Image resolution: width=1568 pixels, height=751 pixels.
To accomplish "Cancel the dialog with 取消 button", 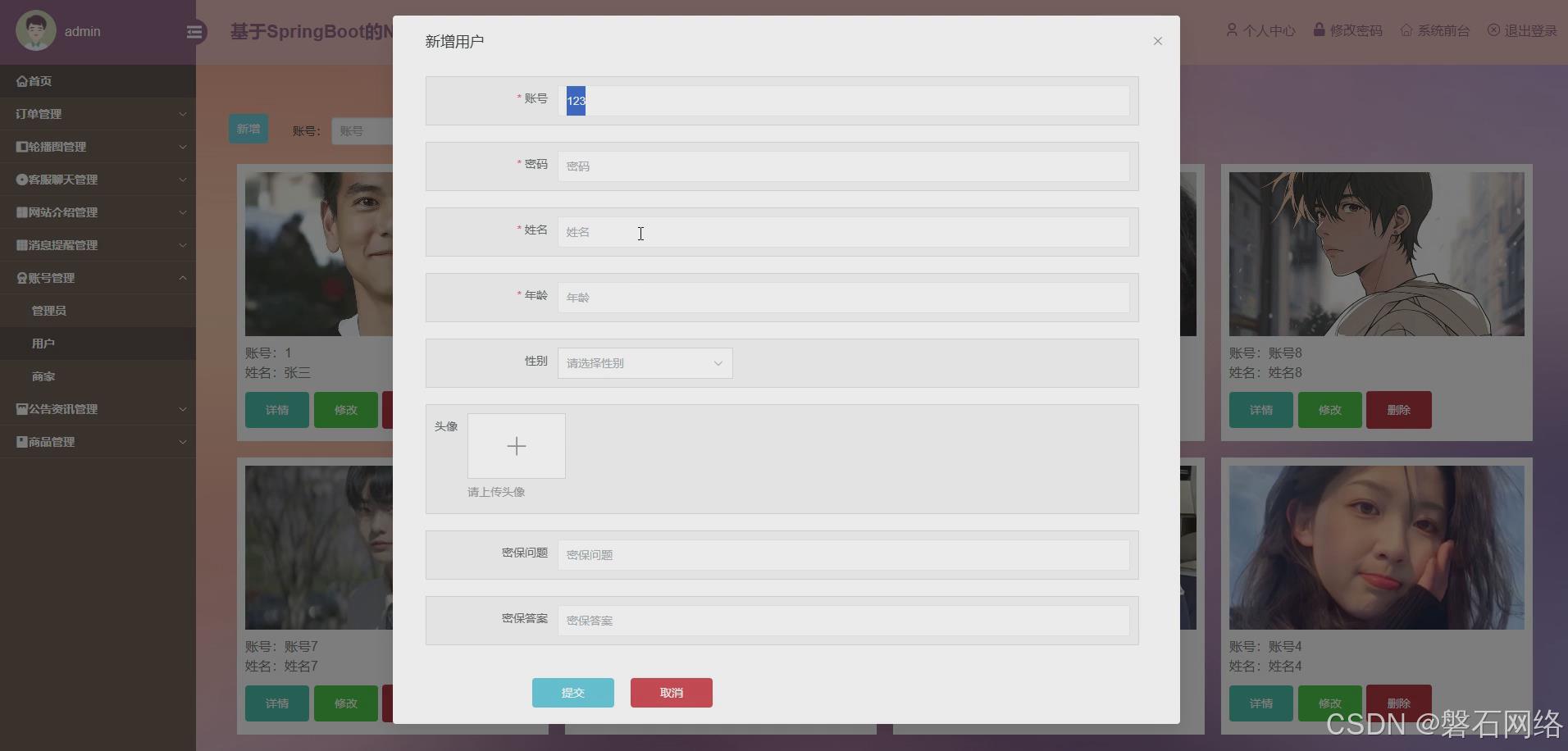I will (671, 693).
